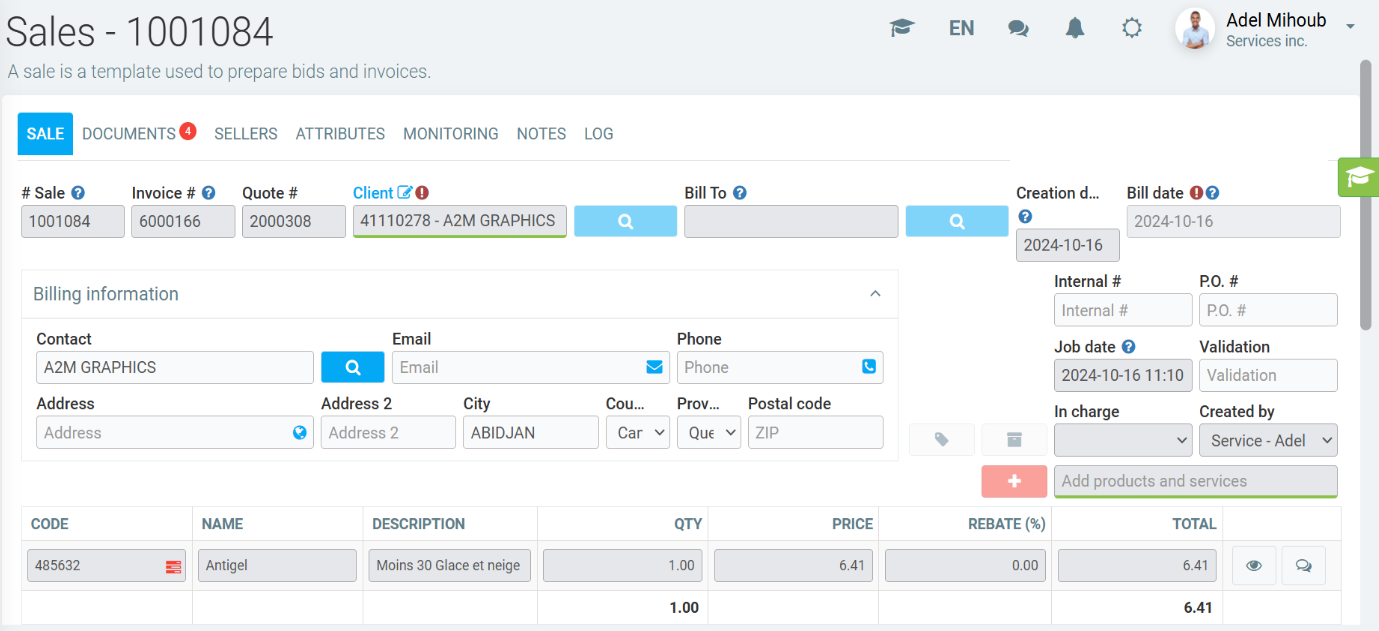This screenshot has height=631, width=1379.
Task: Open the Country dropdown
Action: coord(638,433)
